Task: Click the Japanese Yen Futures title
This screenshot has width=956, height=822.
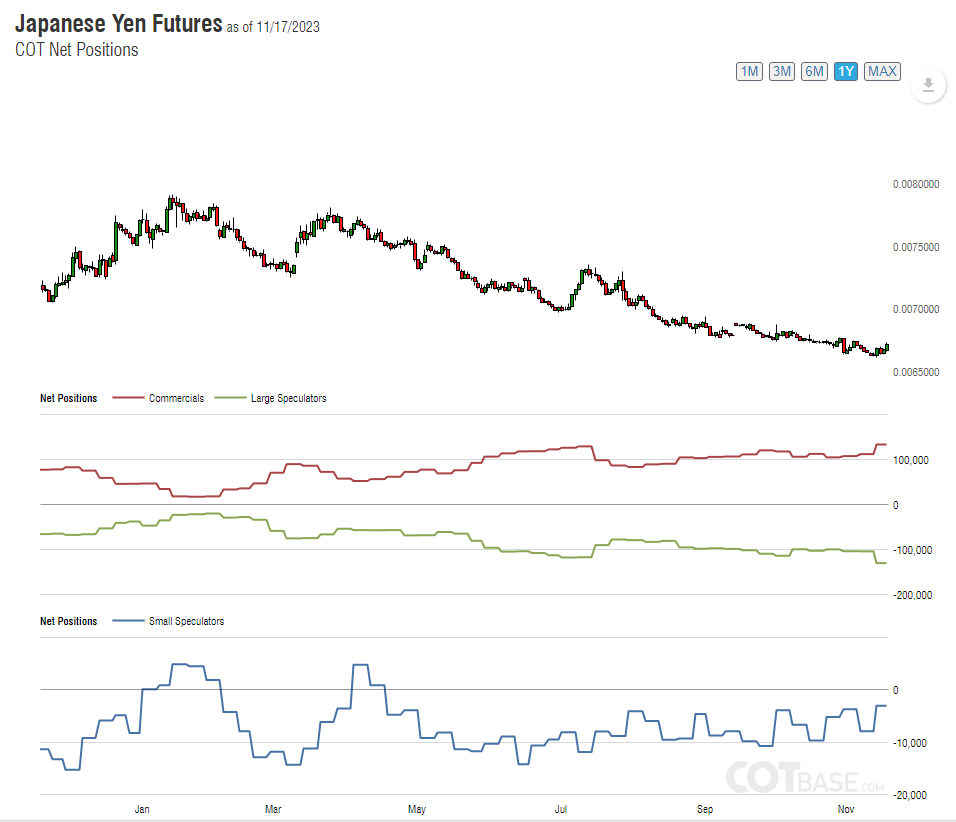Action: pyautogui.click(x=118, y=23)
